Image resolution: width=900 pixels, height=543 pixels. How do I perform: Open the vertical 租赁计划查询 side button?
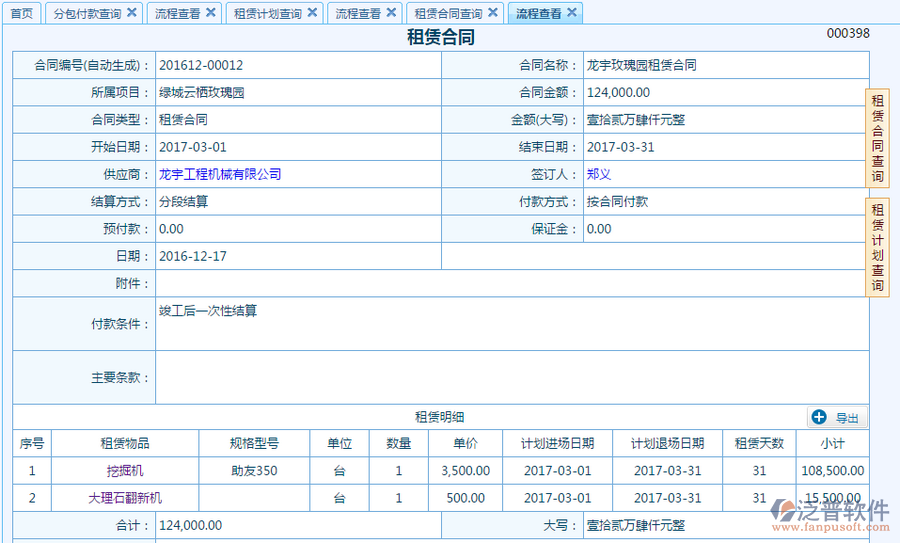877,247
